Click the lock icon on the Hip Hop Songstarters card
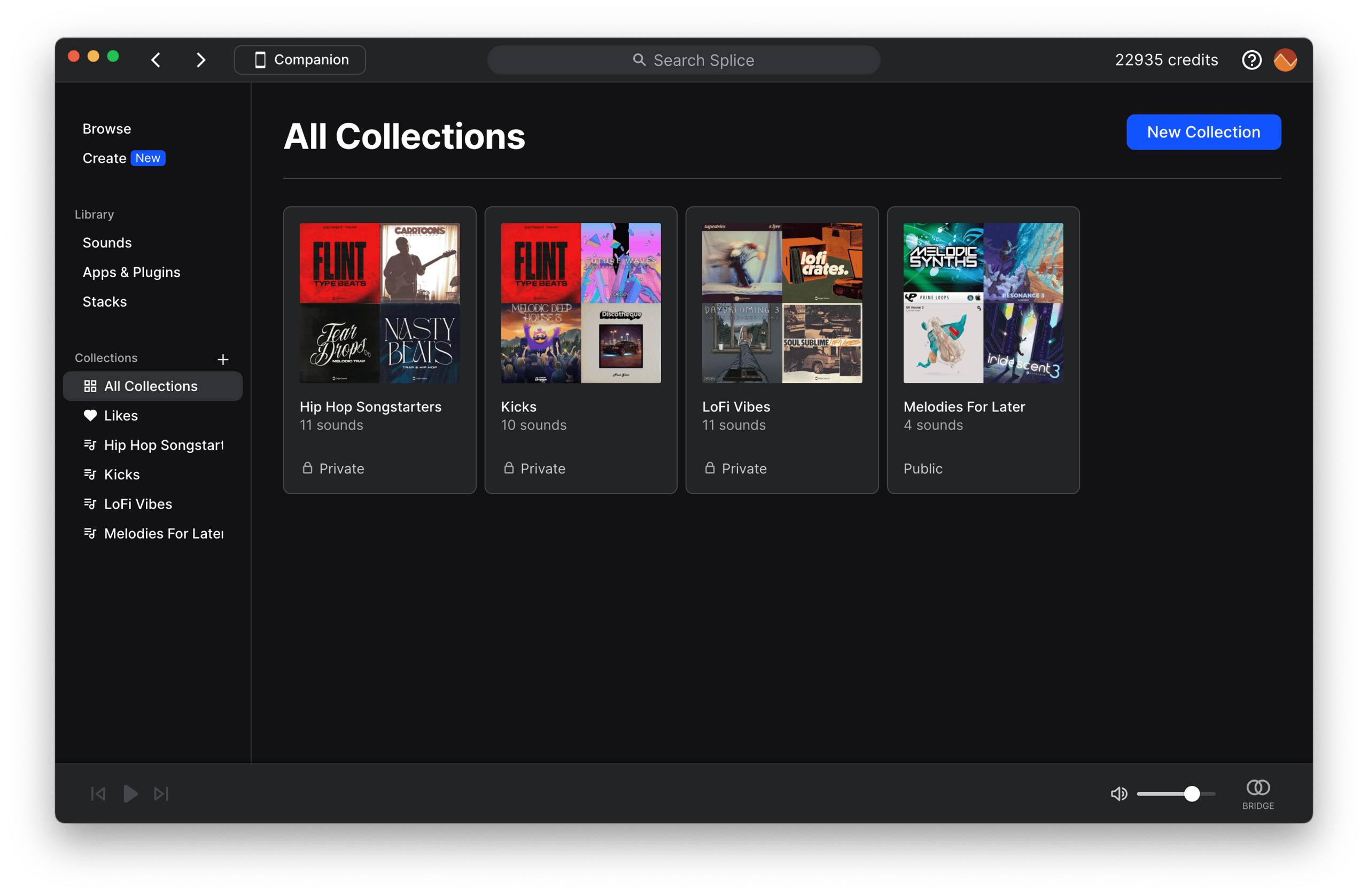Image resolution: width=1368 pixels, height=896 pixels. [307, 468]
